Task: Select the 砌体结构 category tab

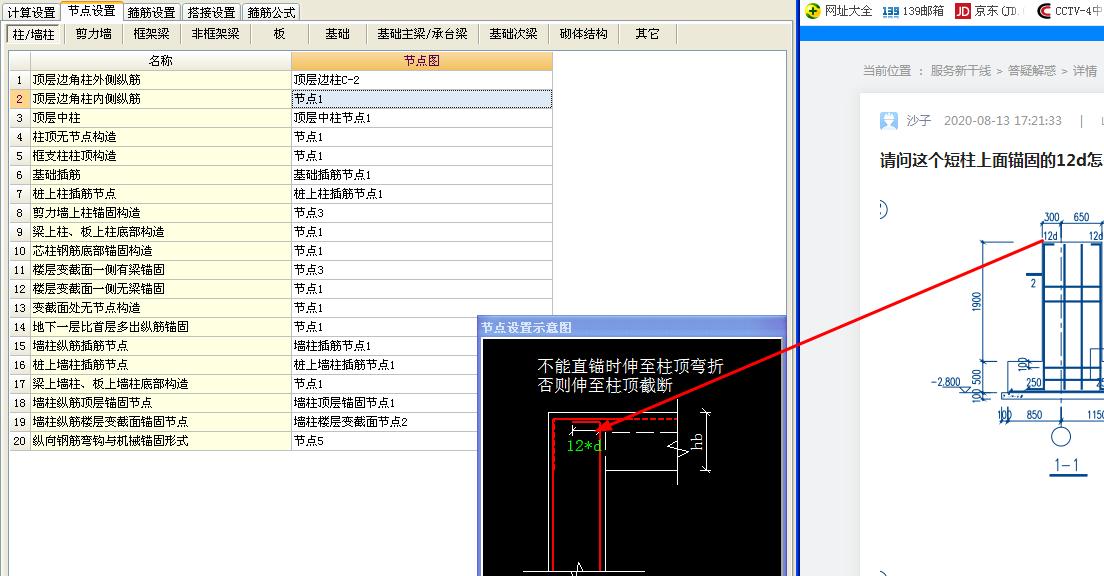Action: 584,34
